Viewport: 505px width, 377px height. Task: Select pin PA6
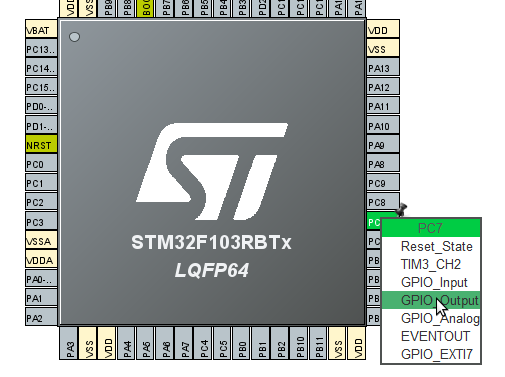click(165, 343)
